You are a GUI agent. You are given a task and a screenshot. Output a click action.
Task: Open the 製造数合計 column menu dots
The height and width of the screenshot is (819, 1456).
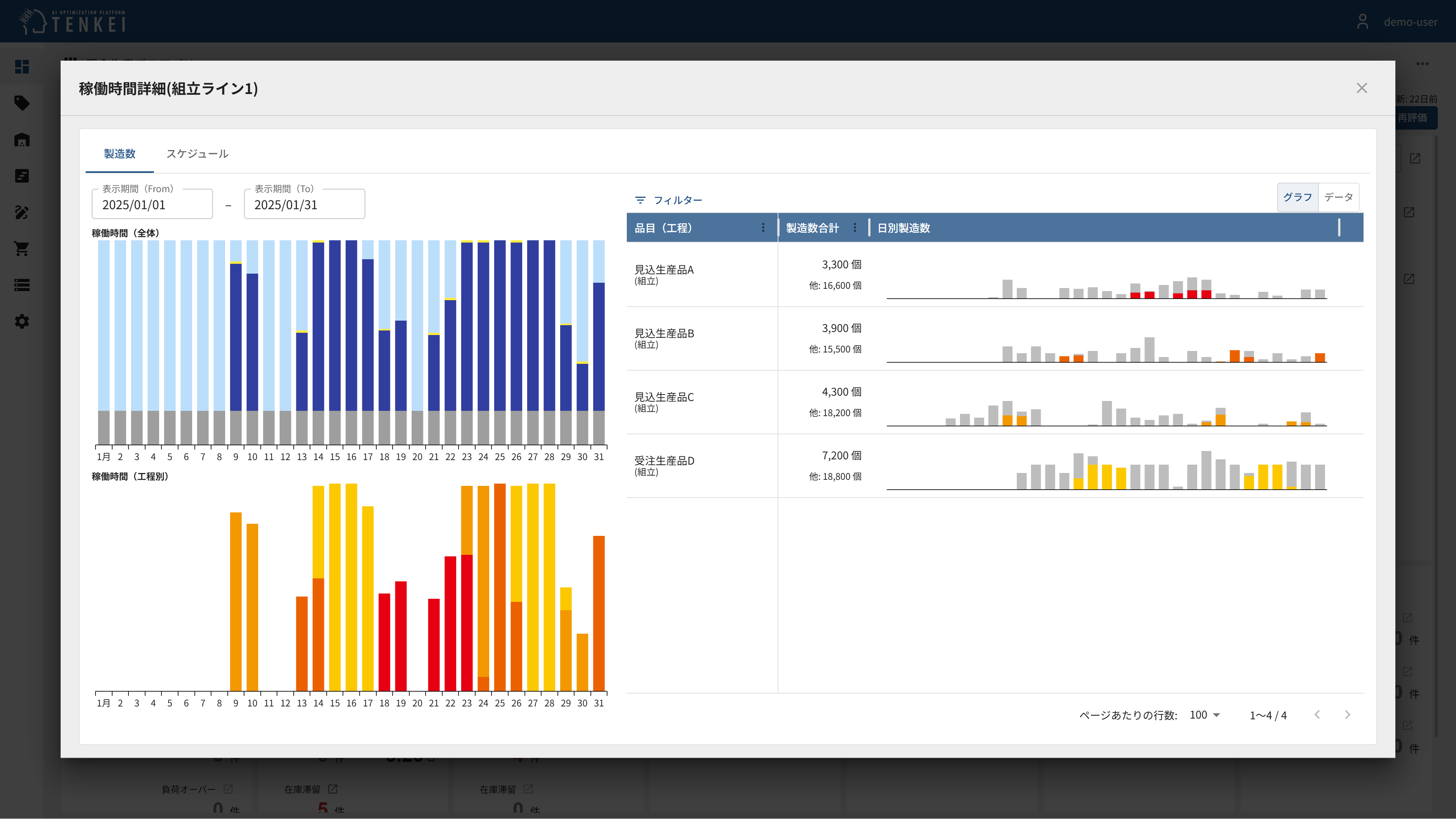coord(855,227)
